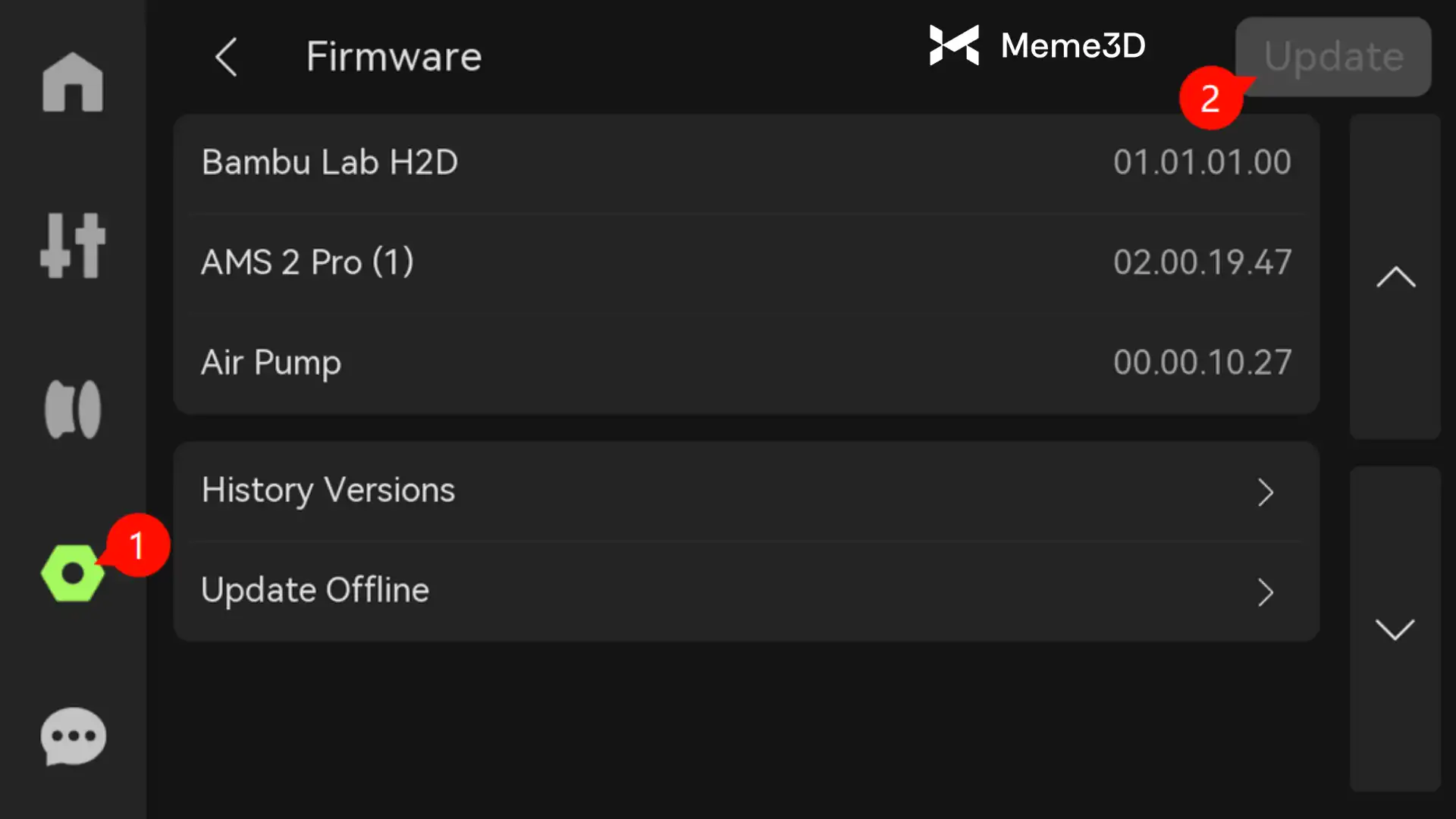Viewport: 1456px width, 819px height.
Task: Expand the History Versions right chevron
Action: (1265, 492)
